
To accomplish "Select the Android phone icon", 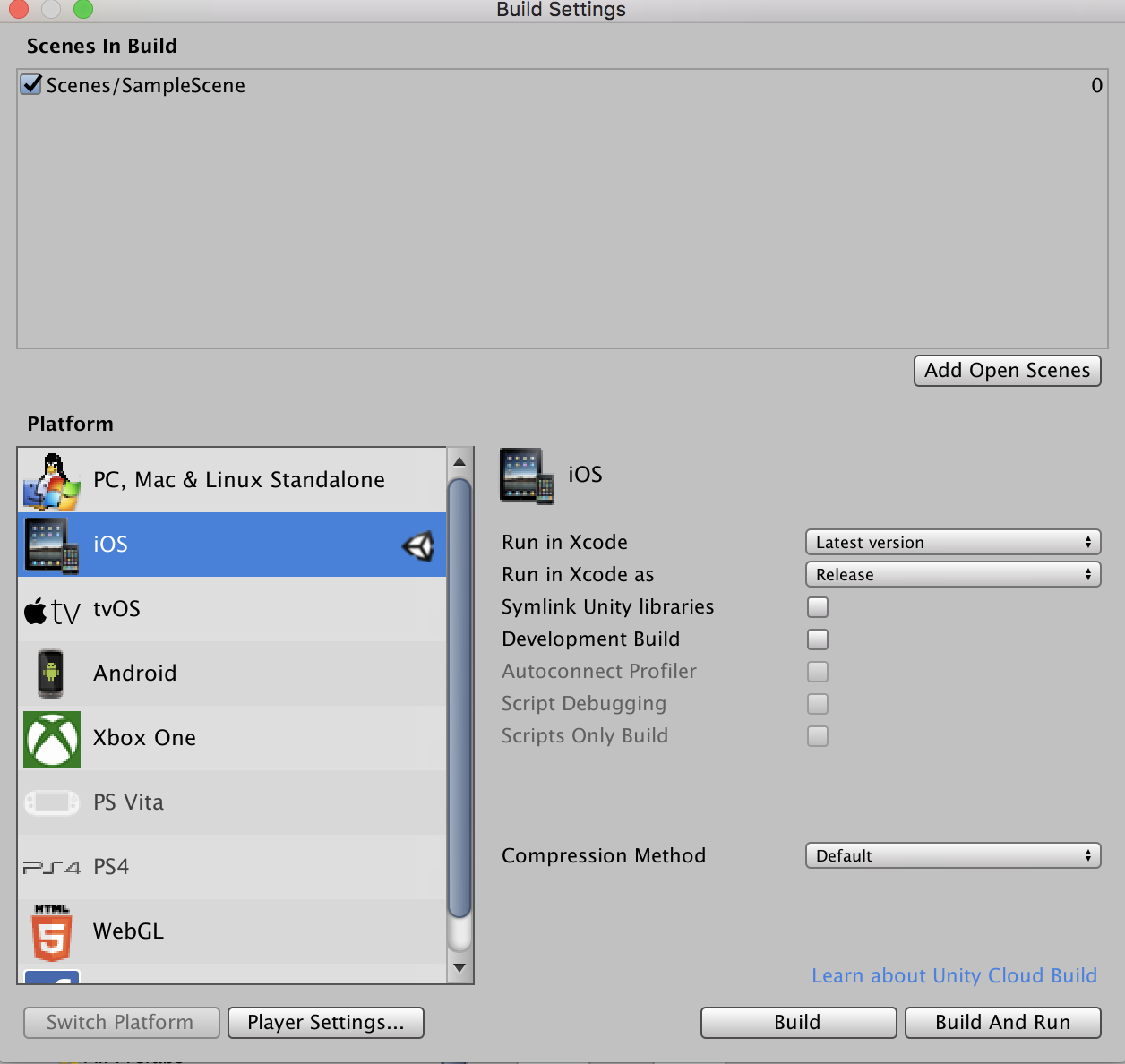I will [x=51, y=674].
